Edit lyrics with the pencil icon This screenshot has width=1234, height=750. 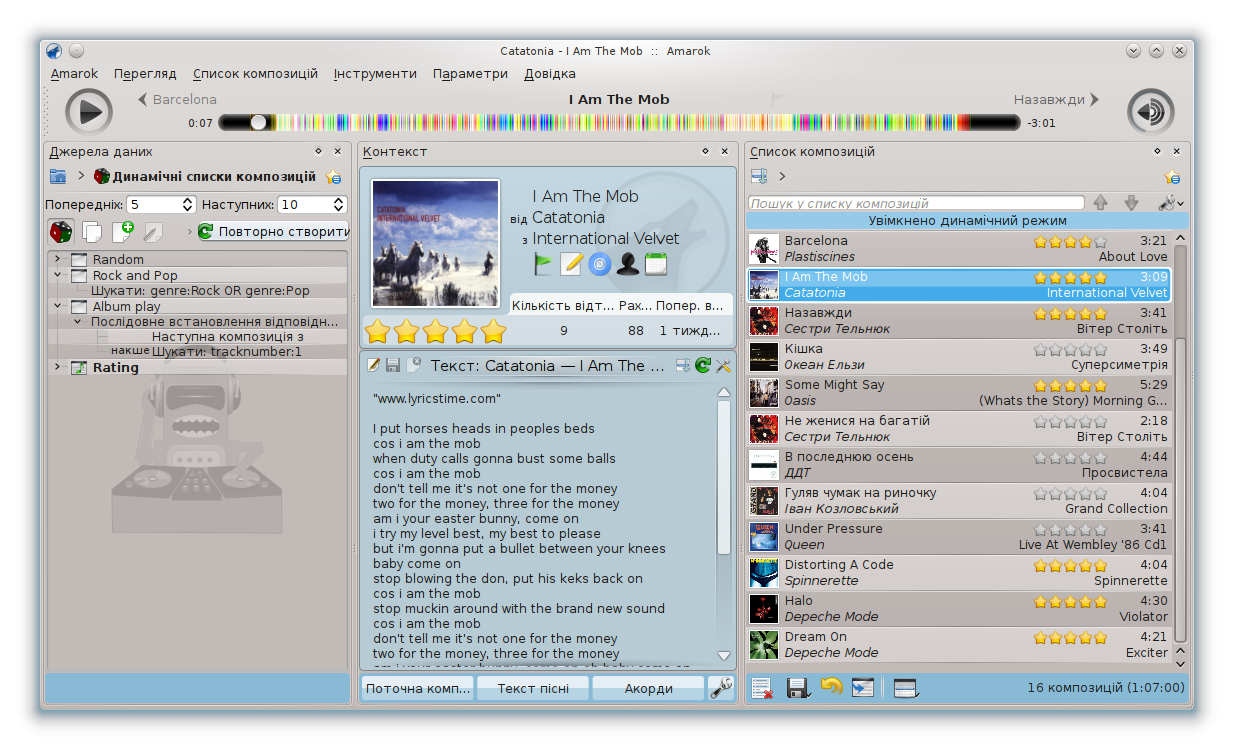click(374, 365)
